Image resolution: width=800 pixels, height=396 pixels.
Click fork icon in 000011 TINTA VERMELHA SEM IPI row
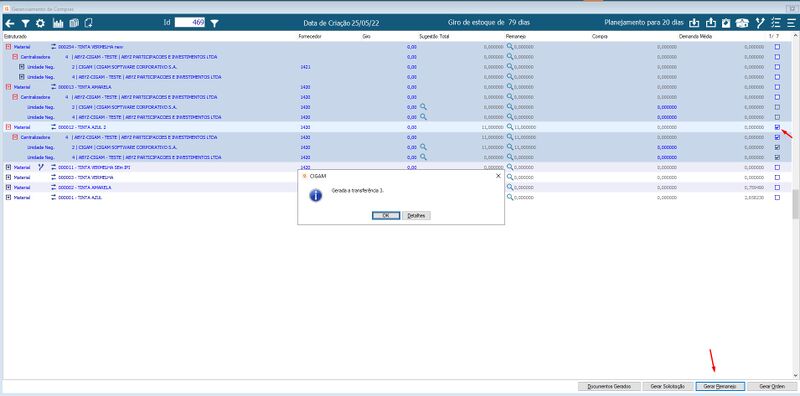coord(41,167)
